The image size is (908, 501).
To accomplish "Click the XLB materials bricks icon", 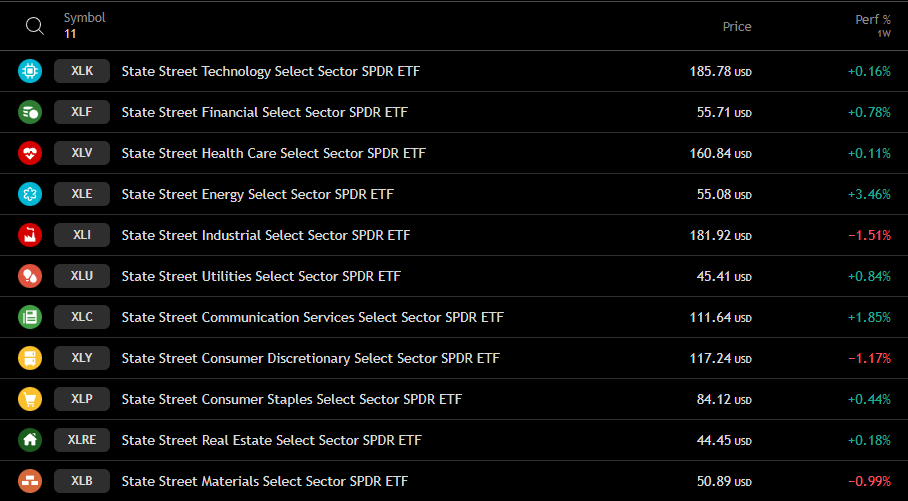I will [30, 481].
